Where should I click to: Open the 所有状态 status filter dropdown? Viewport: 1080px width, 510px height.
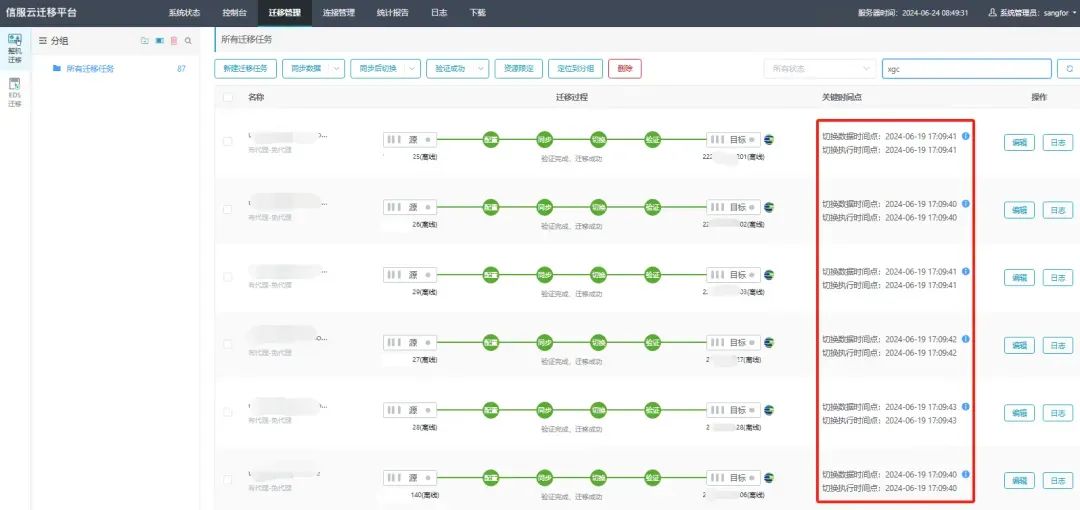pyautogui.click(x=820, y=69)
